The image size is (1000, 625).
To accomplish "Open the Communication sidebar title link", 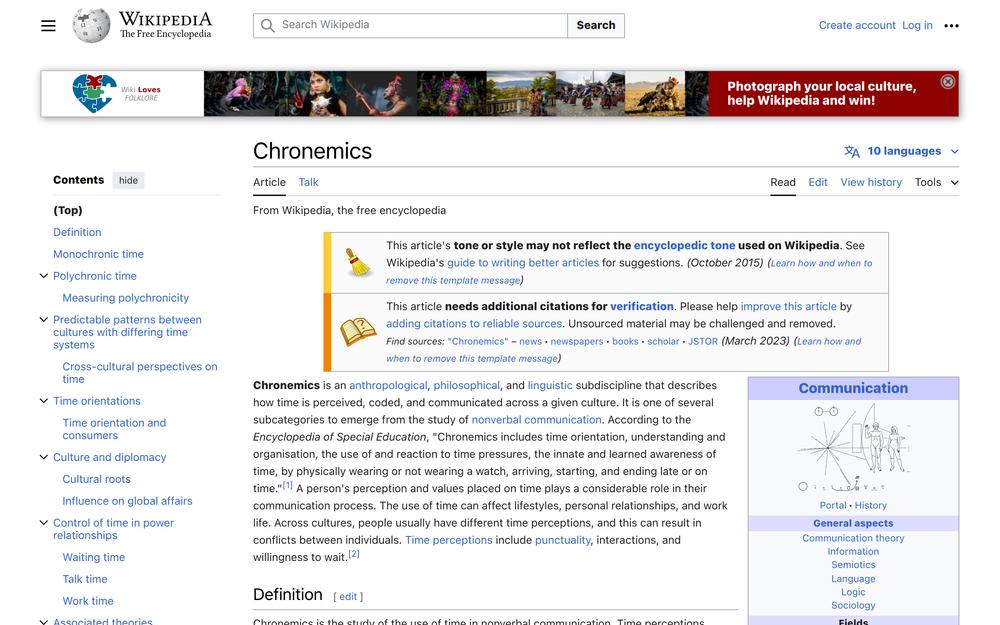I will [853, 388].
